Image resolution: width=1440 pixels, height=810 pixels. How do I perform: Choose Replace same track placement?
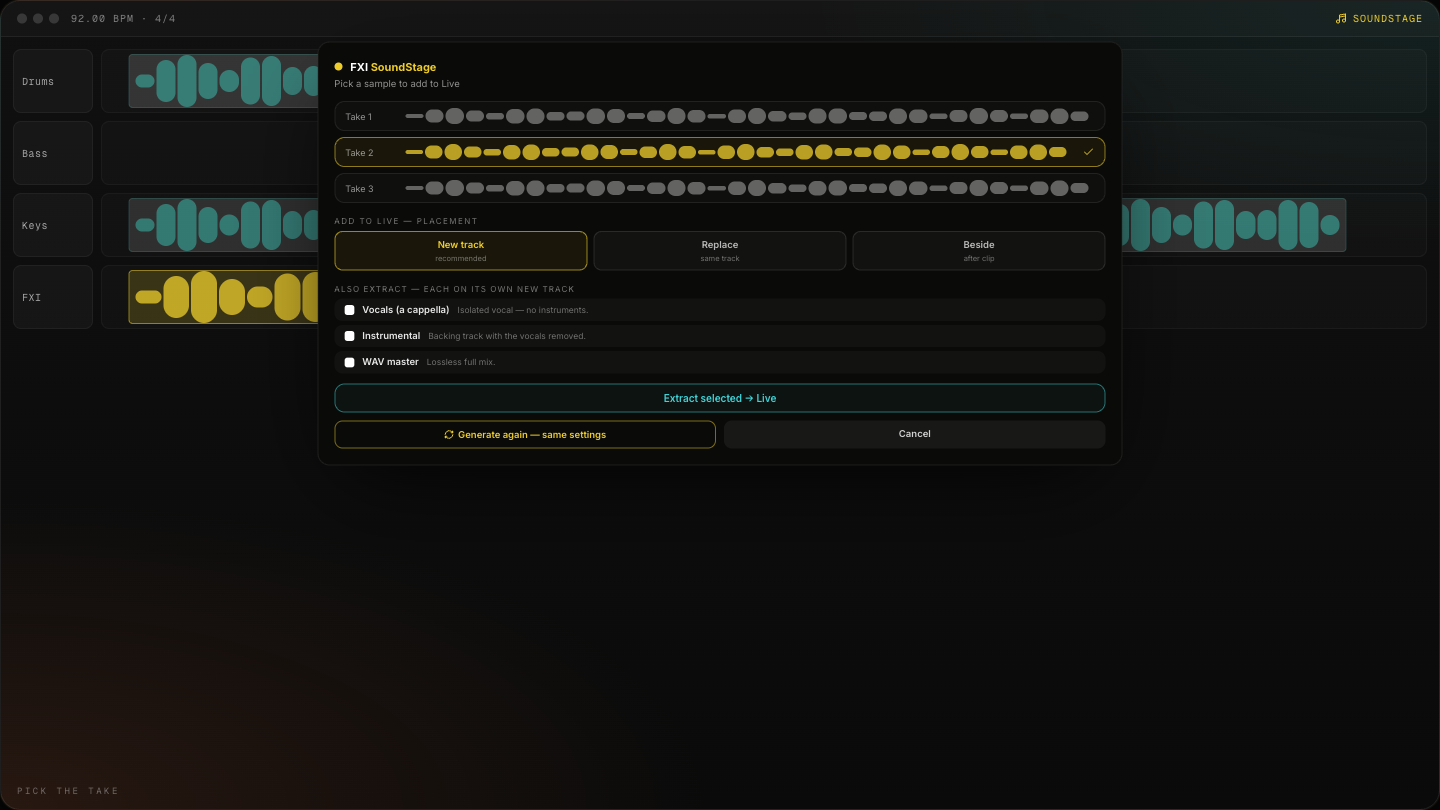point(720,251)
